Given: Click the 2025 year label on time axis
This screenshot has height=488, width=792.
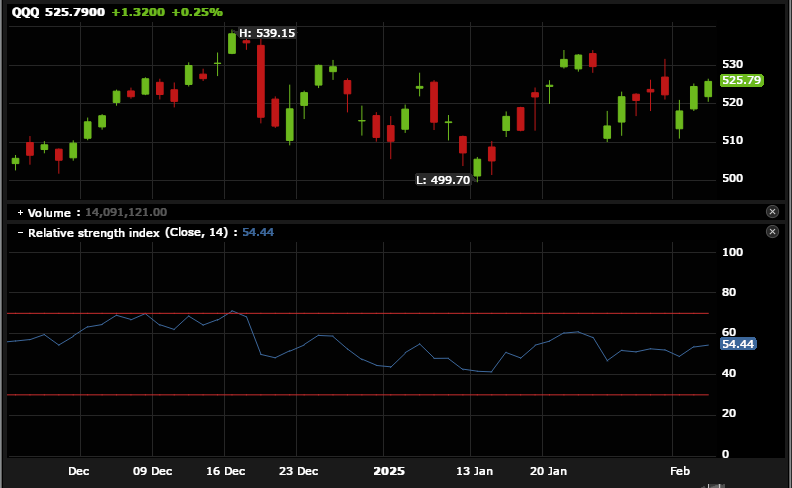Looking at the screenshot, I should [388, 470].
